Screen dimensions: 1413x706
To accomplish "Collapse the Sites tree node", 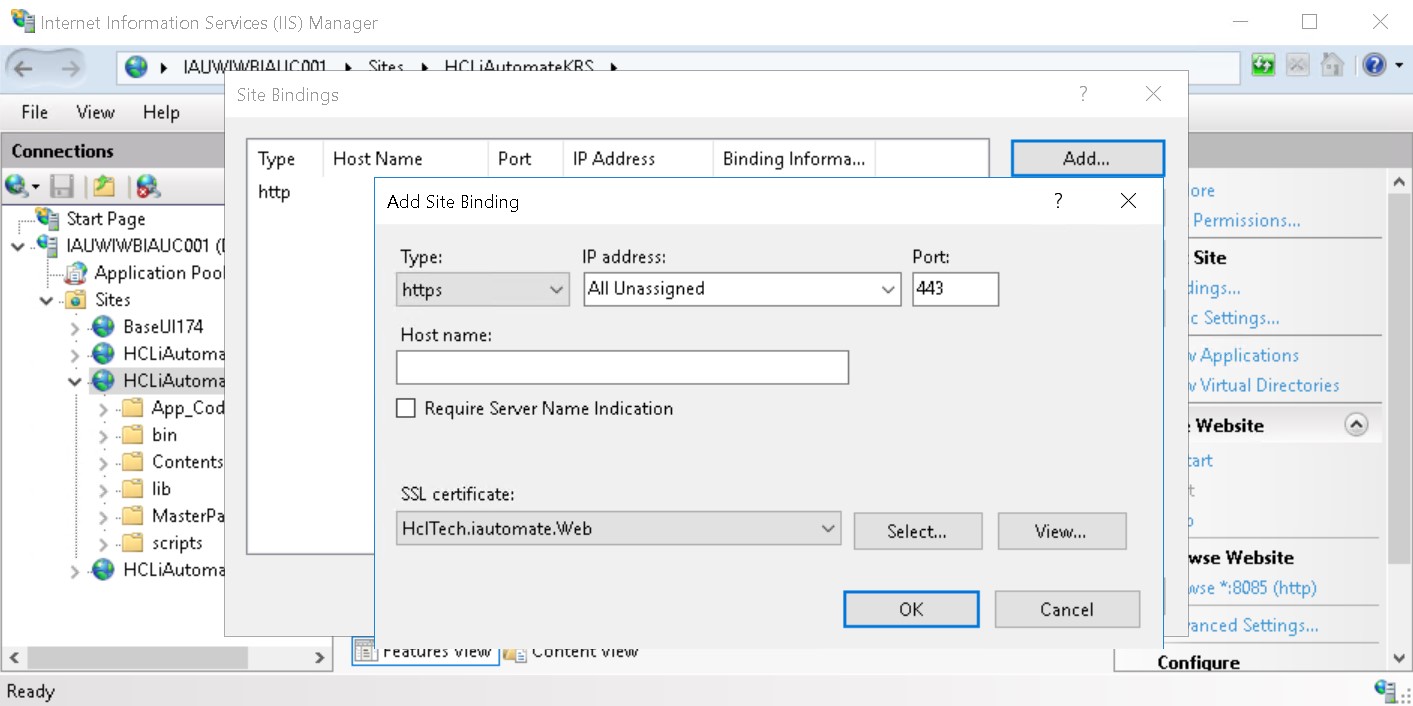I will (47, 300).
